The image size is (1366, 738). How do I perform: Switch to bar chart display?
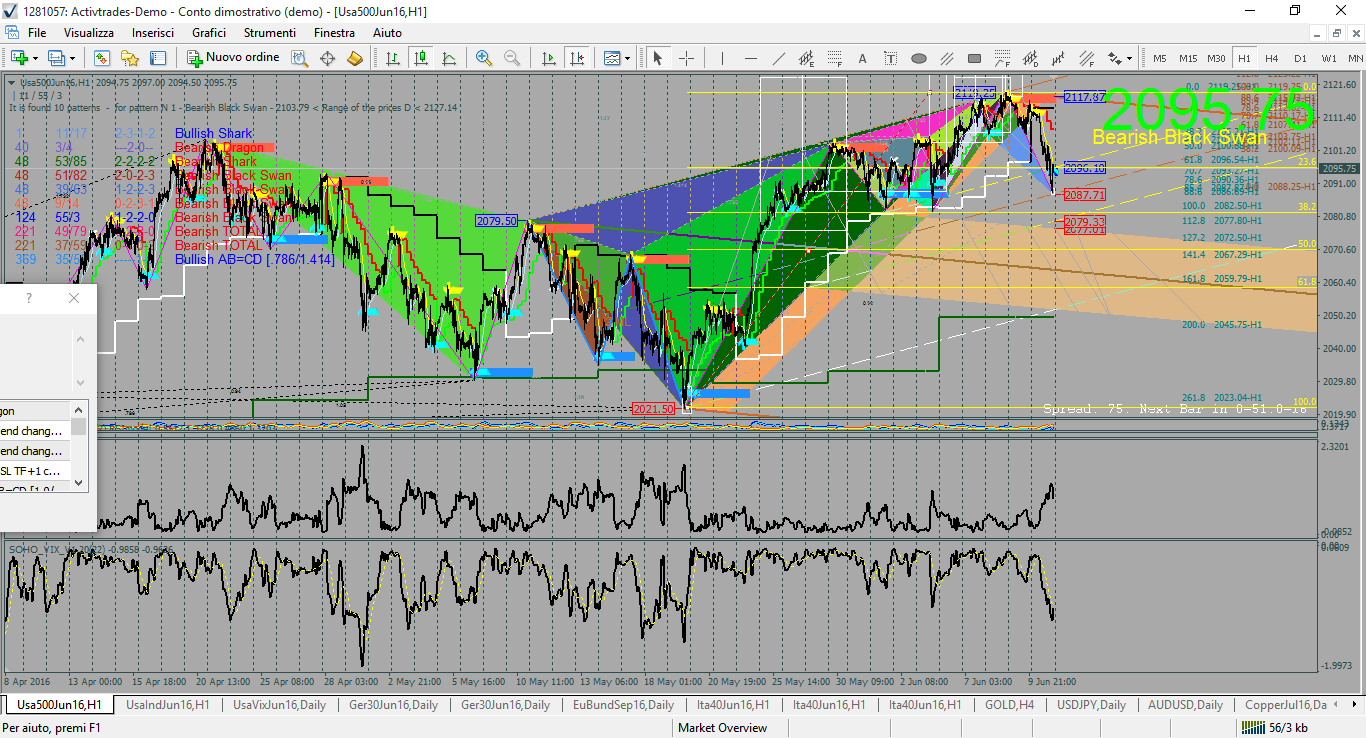click(x=393, y=58)
